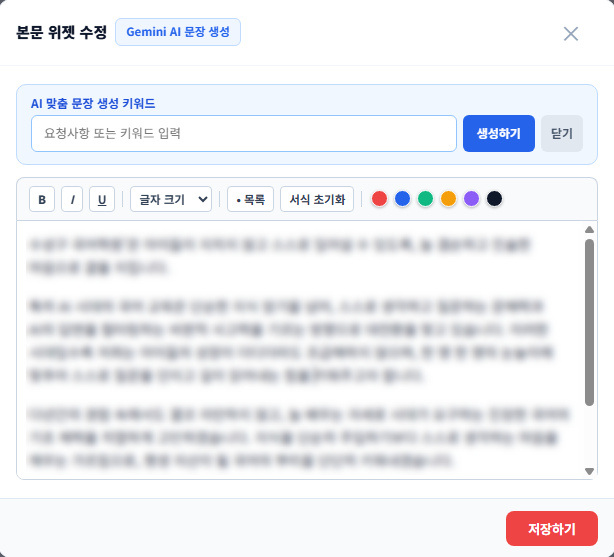Click the 생성하기 generate button
The width and height of the screenshot is (614, 557).
pos(498,133)
